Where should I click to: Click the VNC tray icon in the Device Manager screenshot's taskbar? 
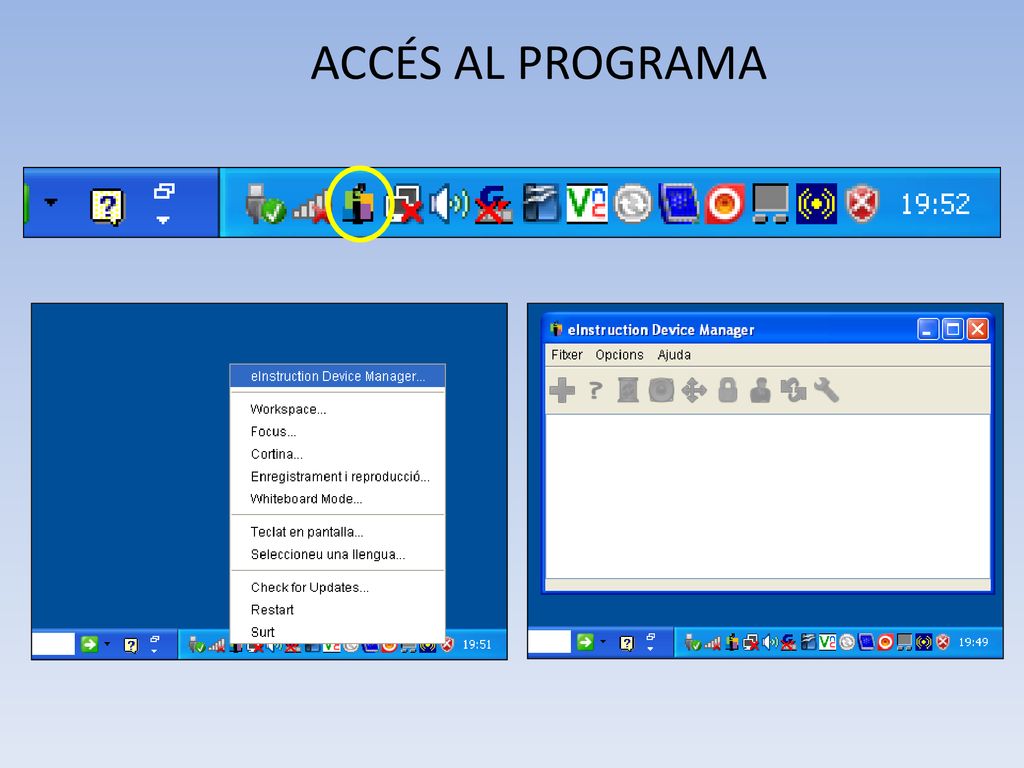pos(827,643)
